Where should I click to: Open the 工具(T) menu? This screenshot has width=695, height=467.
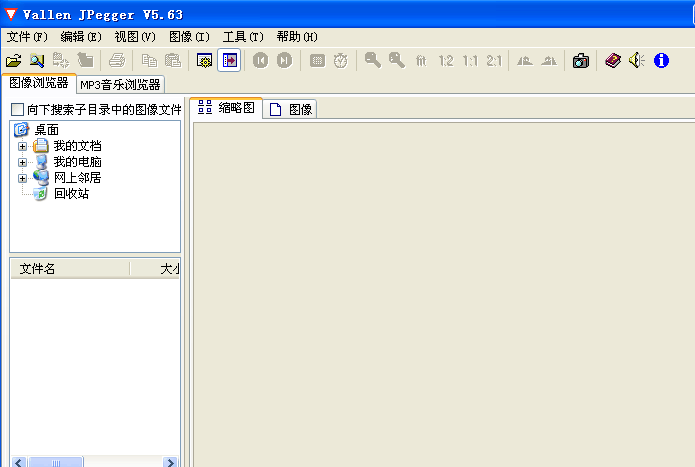242,37
